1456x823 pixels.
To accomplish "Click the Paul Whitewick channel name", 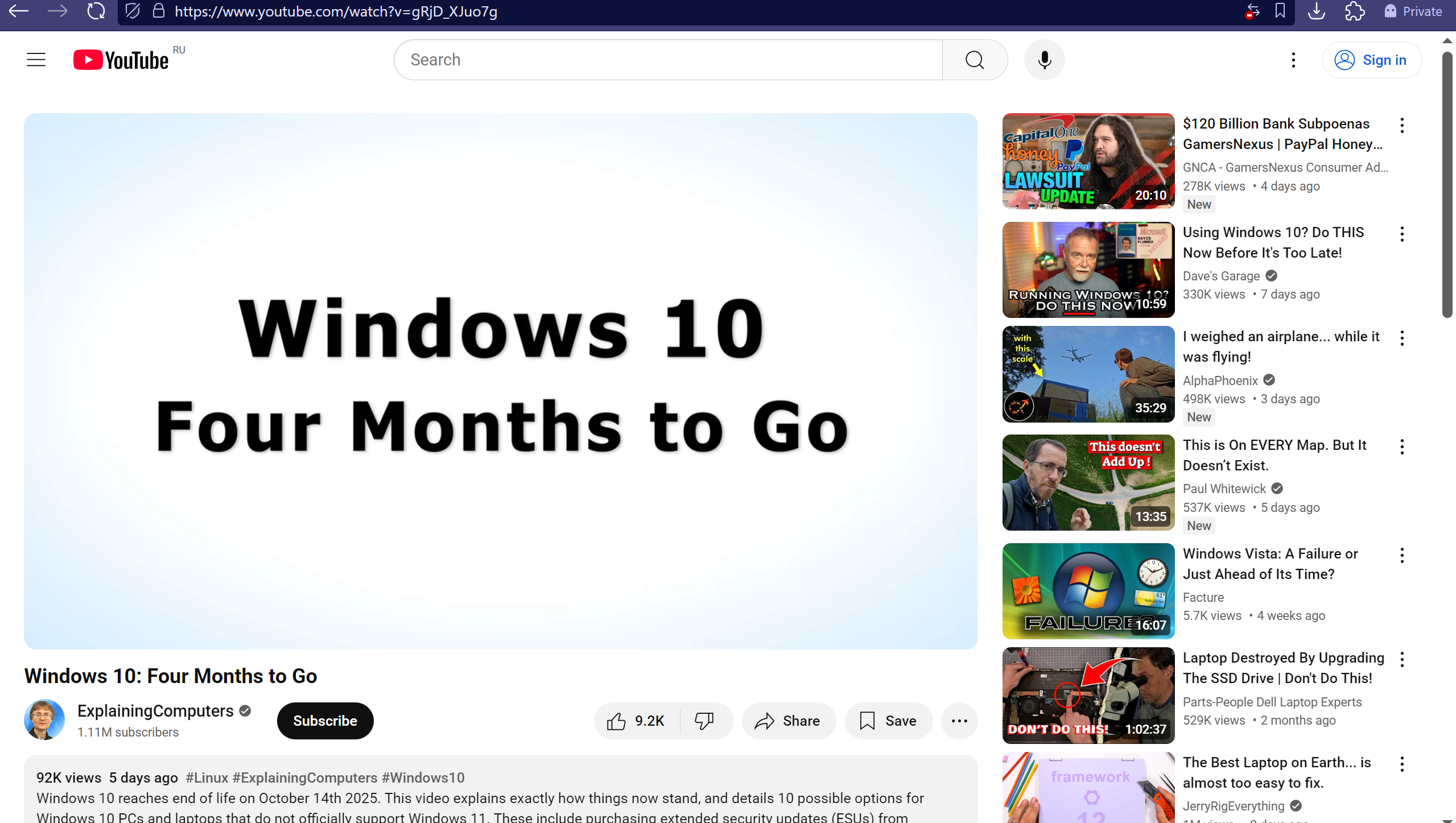I will [x=1224, y=489].
